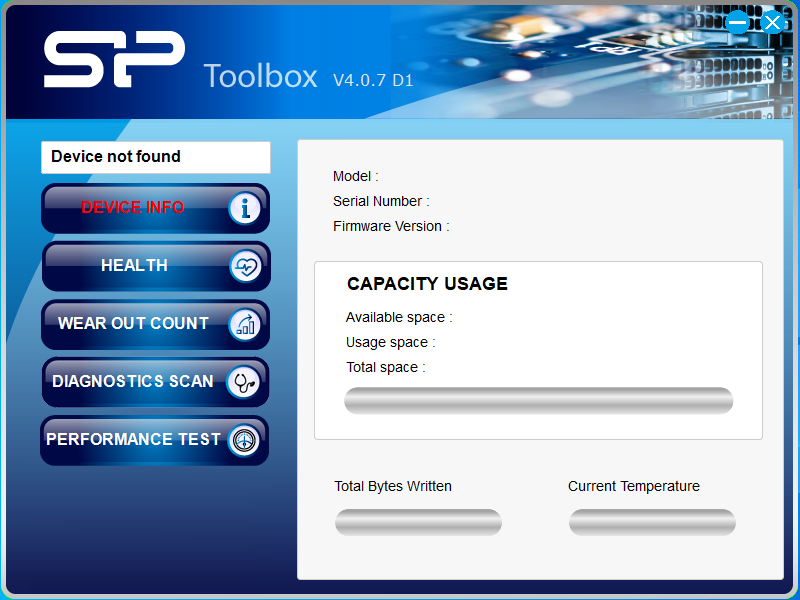Go to the PERFORMANCE TEST page
The width and height of the screenshot is (800, 600).
pos(155,440)
